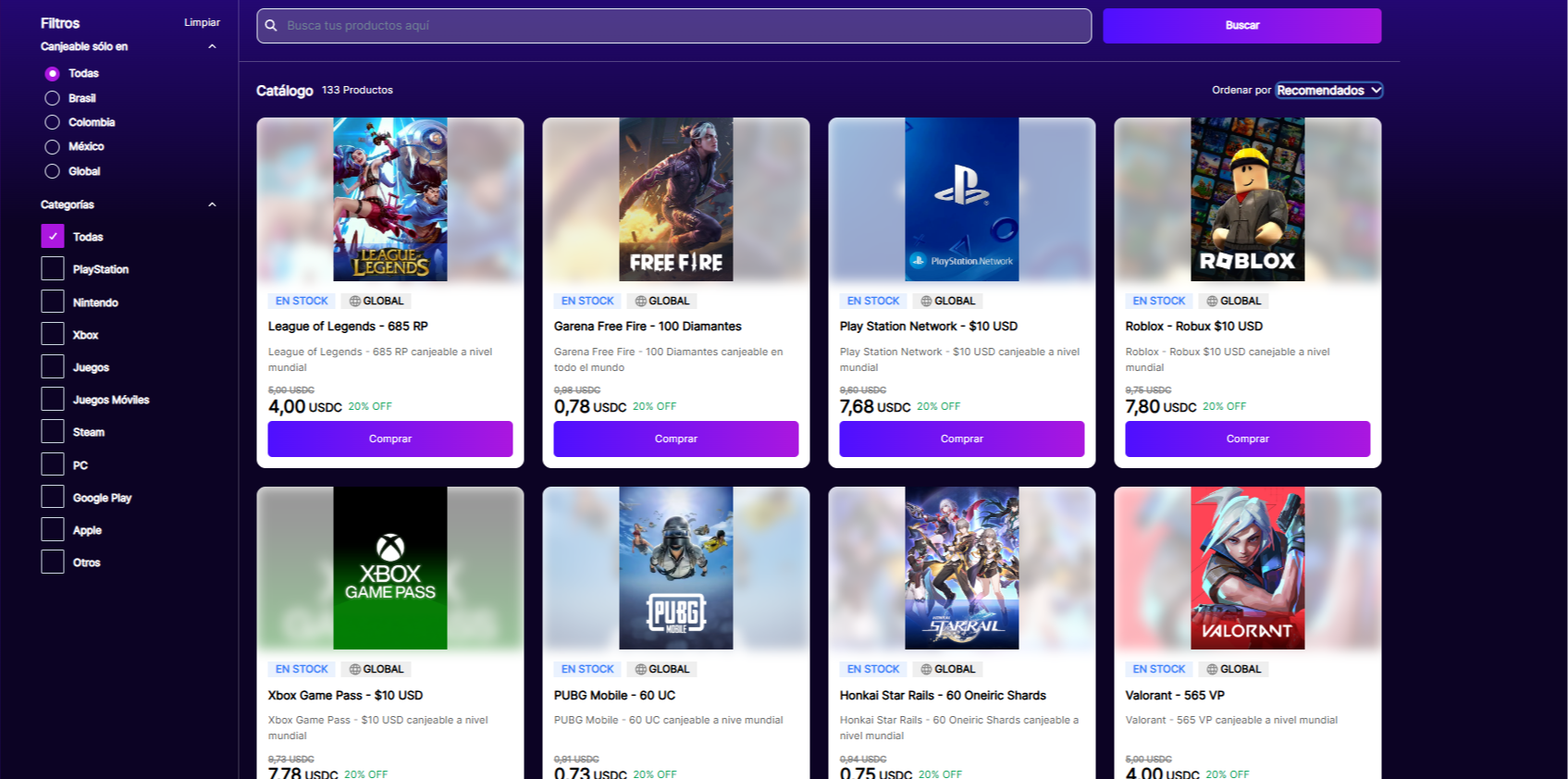Buy Play Station Network $10 USD
Screen dimensions: 1568x779
[x=962, y=439]
